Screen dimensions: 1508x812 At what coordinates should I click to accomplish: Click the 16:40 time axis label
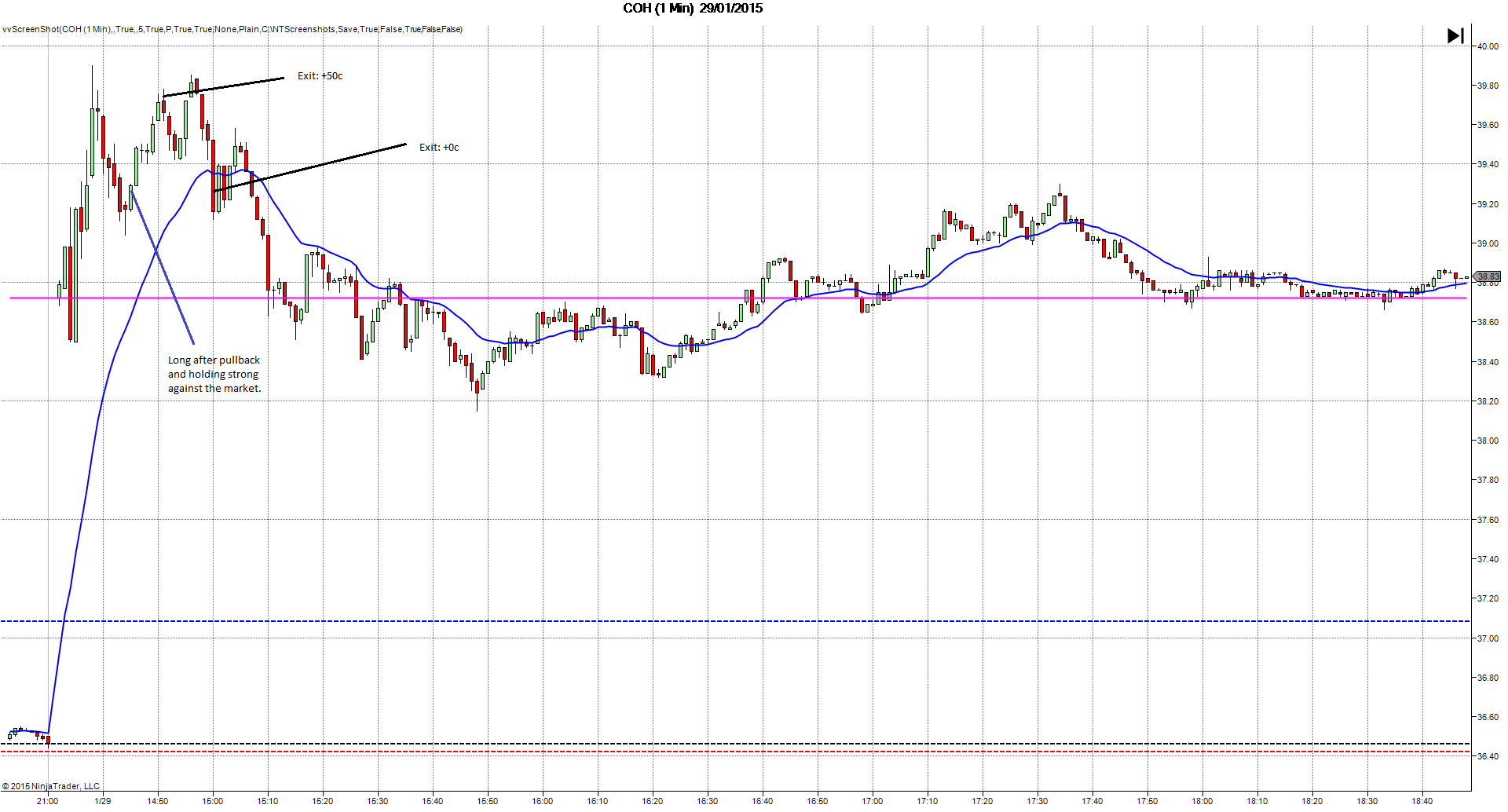point(763,801)
